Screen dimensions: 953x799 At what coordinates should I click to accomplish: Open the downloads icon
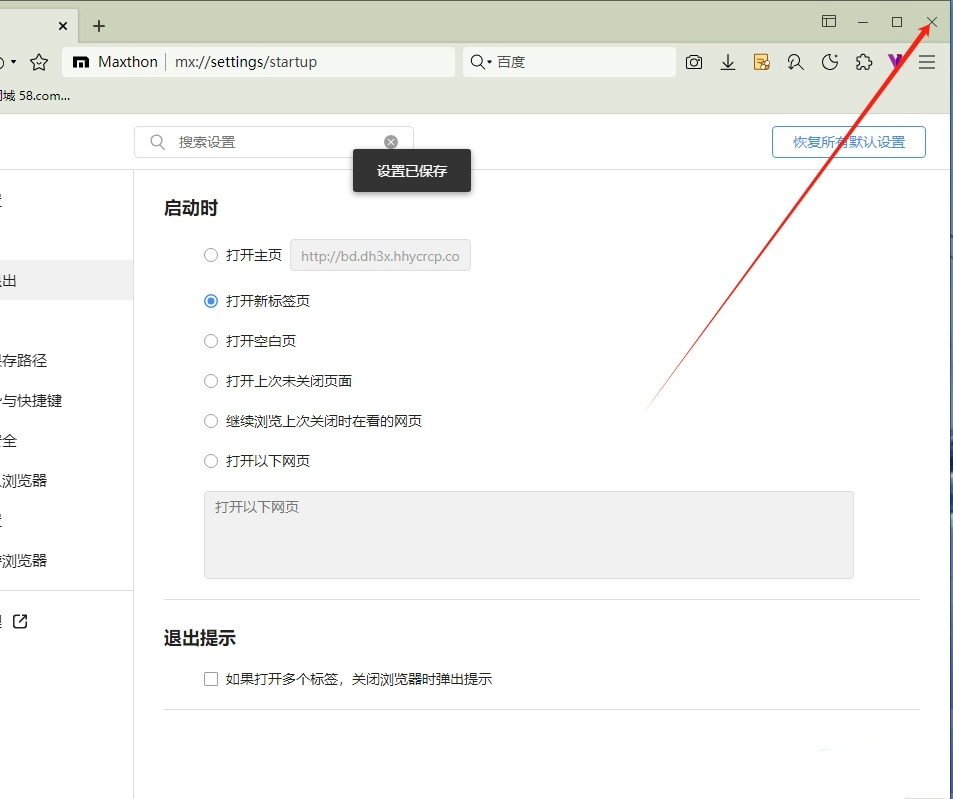[728, 62]
